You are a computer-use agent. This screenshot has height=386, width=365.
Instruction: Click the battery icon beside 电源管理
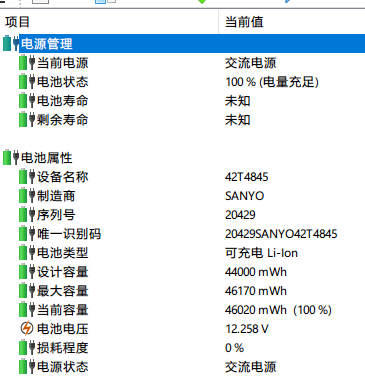point(11,44)
